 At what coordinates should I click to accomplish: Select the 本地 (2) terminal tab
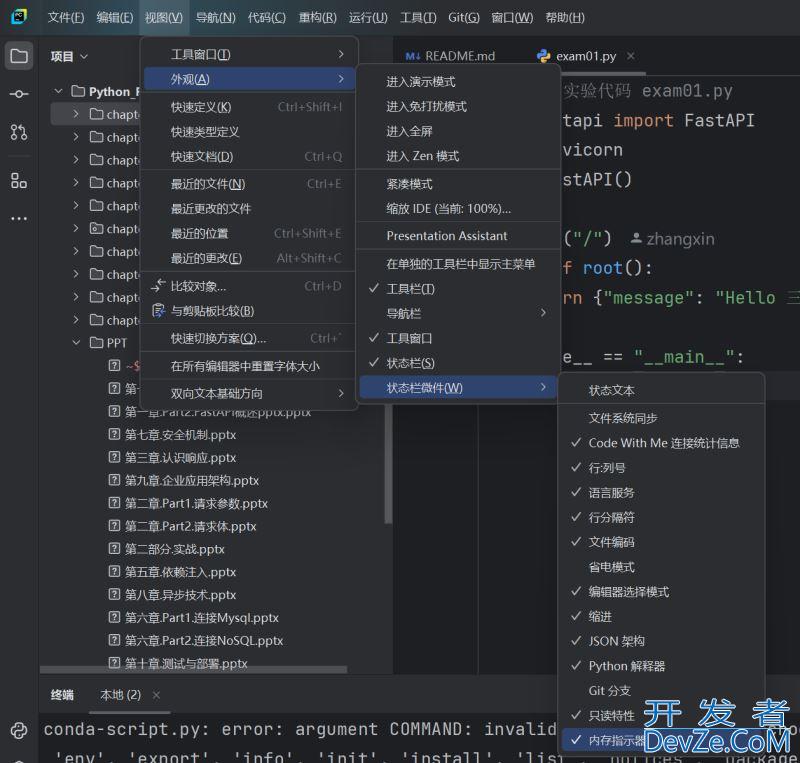(120, 695)
